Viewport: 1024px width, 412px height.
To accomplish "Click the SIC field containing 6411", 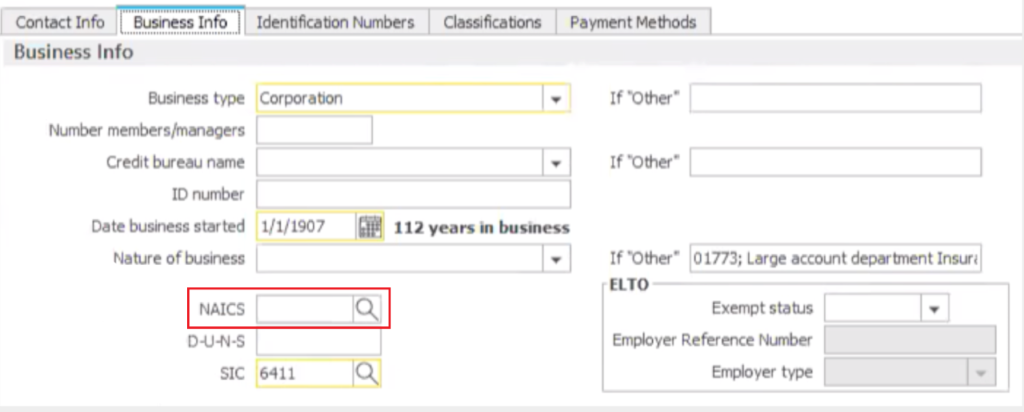I will pyautogui.click(x=304, y=373).
